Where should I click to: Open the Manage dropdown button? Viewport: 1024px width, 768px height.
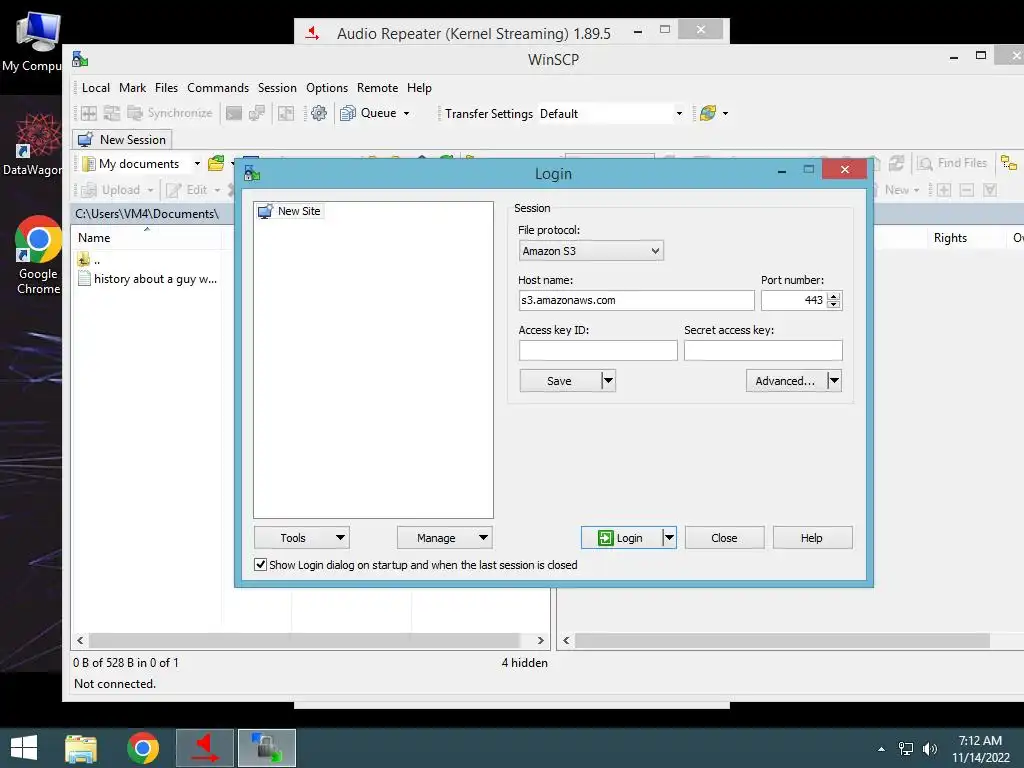click(x=445, y=537)
